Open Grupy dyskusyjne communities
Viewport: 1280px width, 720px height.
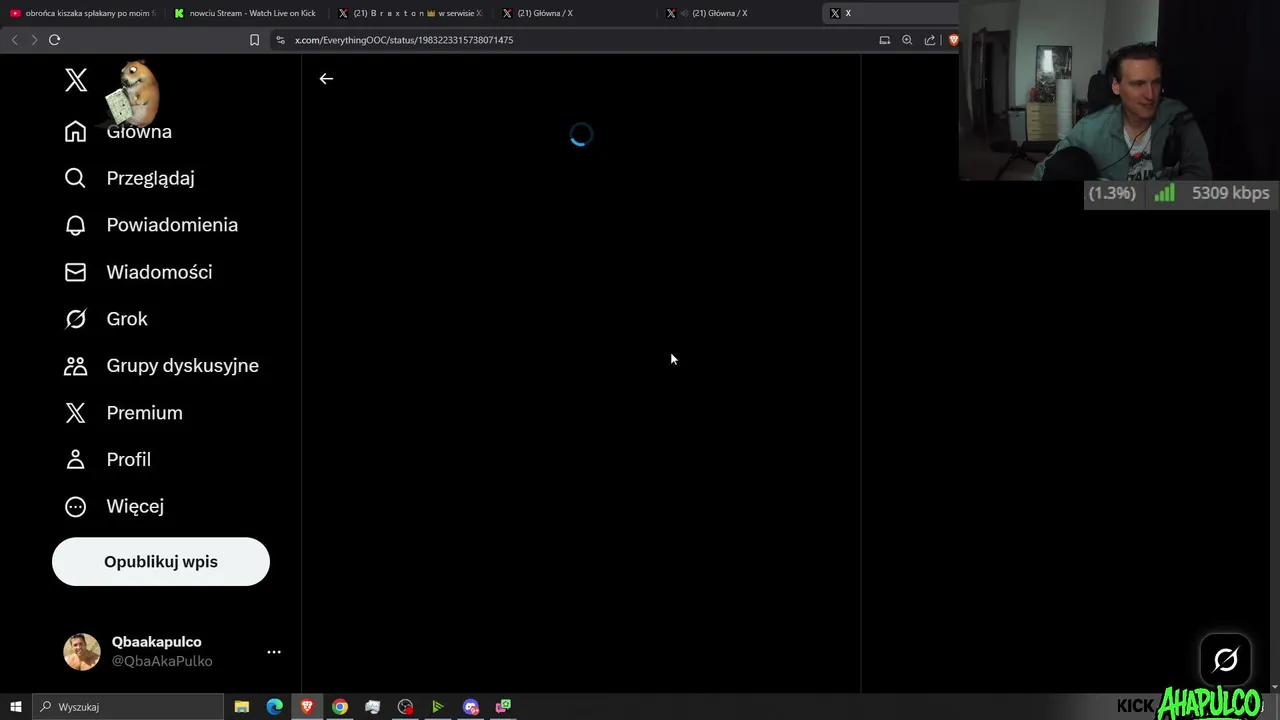pos(161,366)
